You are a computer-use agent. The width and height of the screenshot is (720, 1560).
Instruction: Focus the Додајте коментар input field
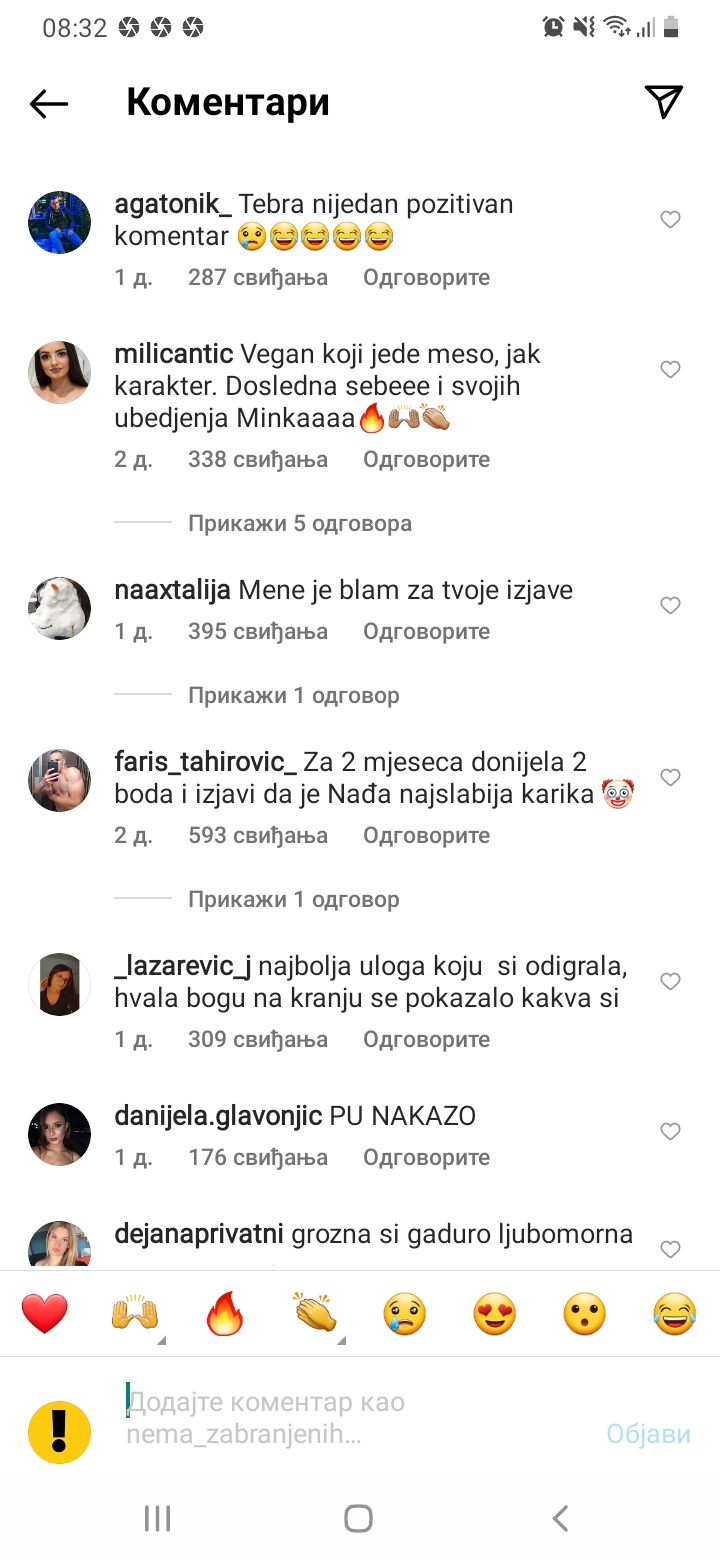coord(355,1418)
